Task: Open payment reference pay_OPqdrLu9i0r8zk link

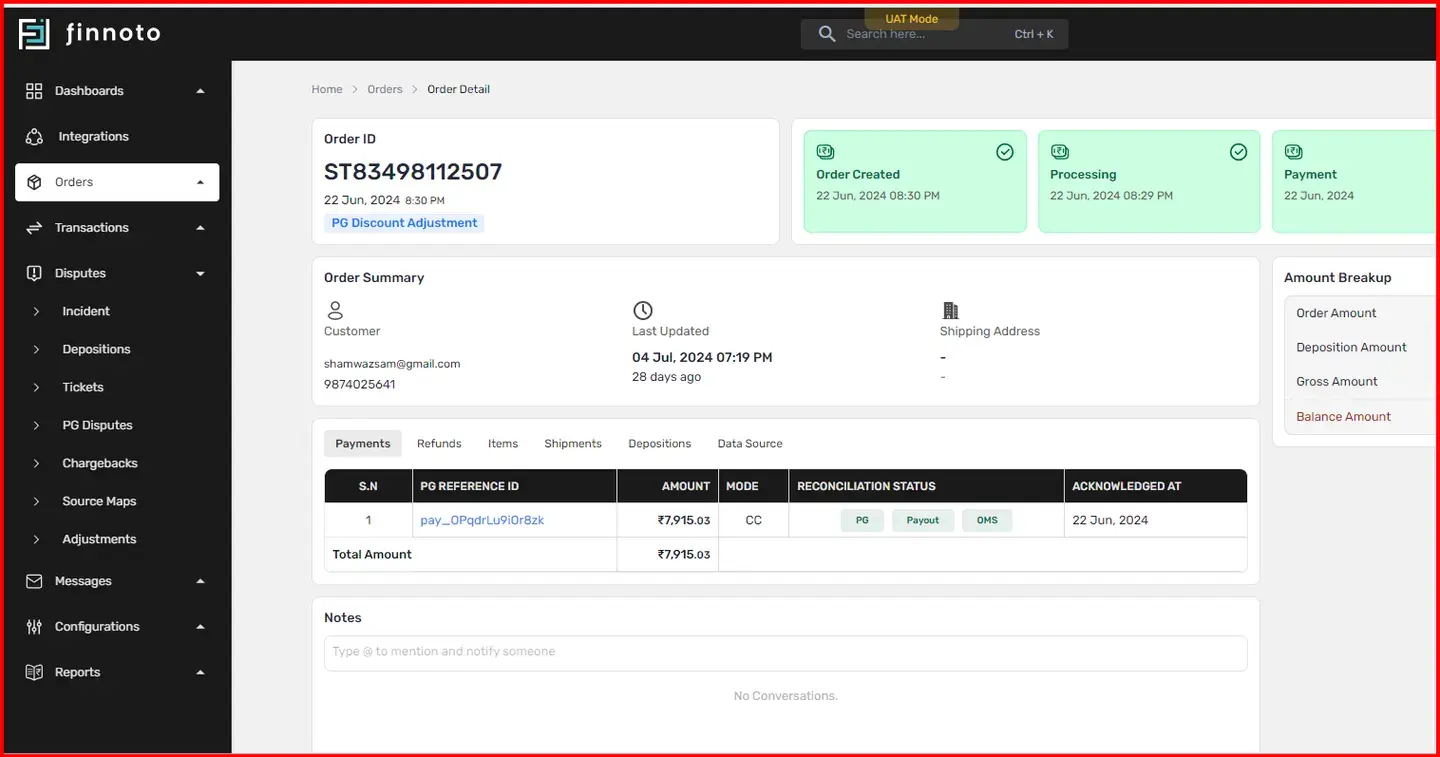Action: coord(482,520)
